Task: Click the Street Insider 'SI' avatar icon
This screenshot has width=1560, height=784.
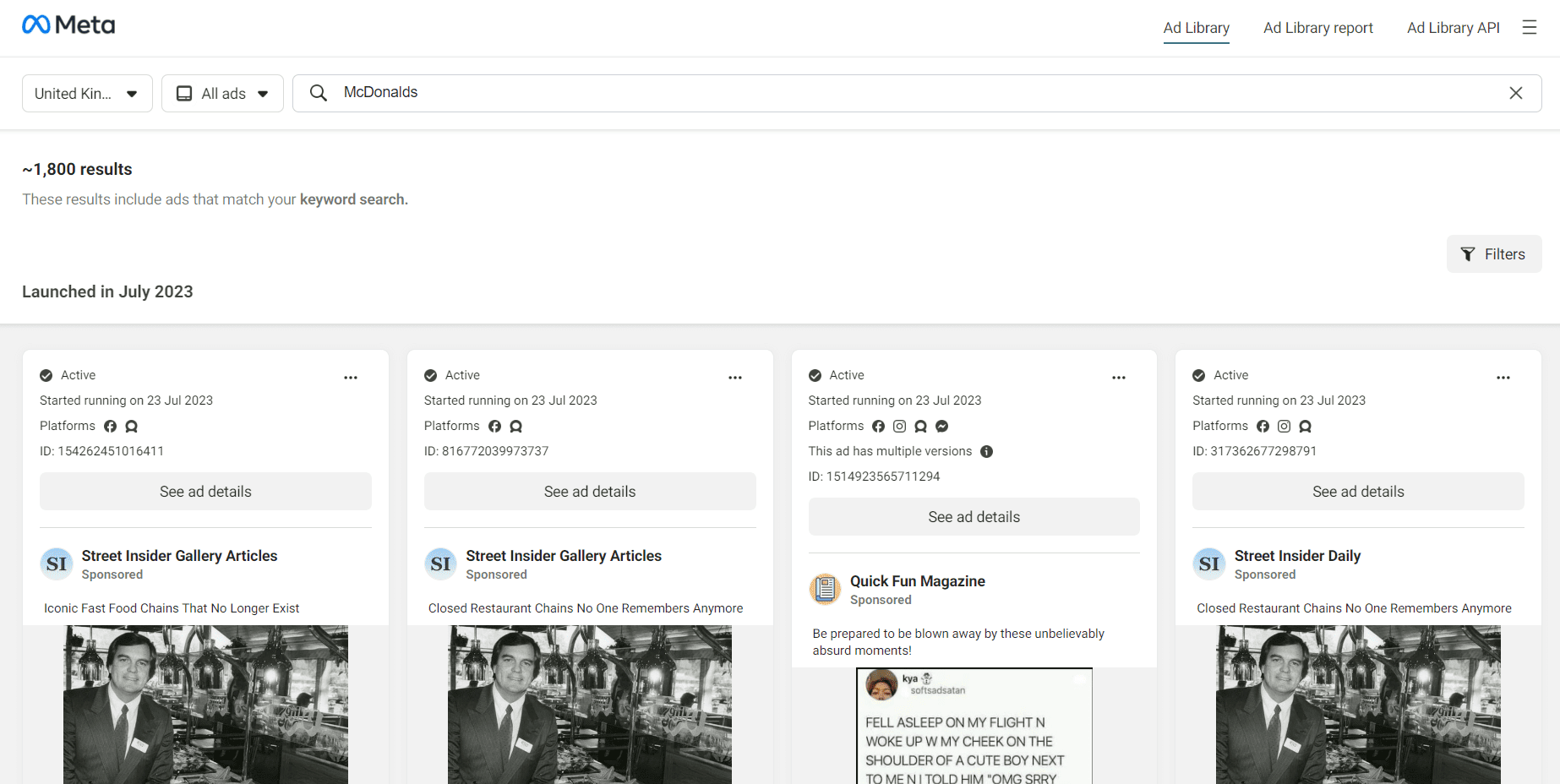Action: 56,563
